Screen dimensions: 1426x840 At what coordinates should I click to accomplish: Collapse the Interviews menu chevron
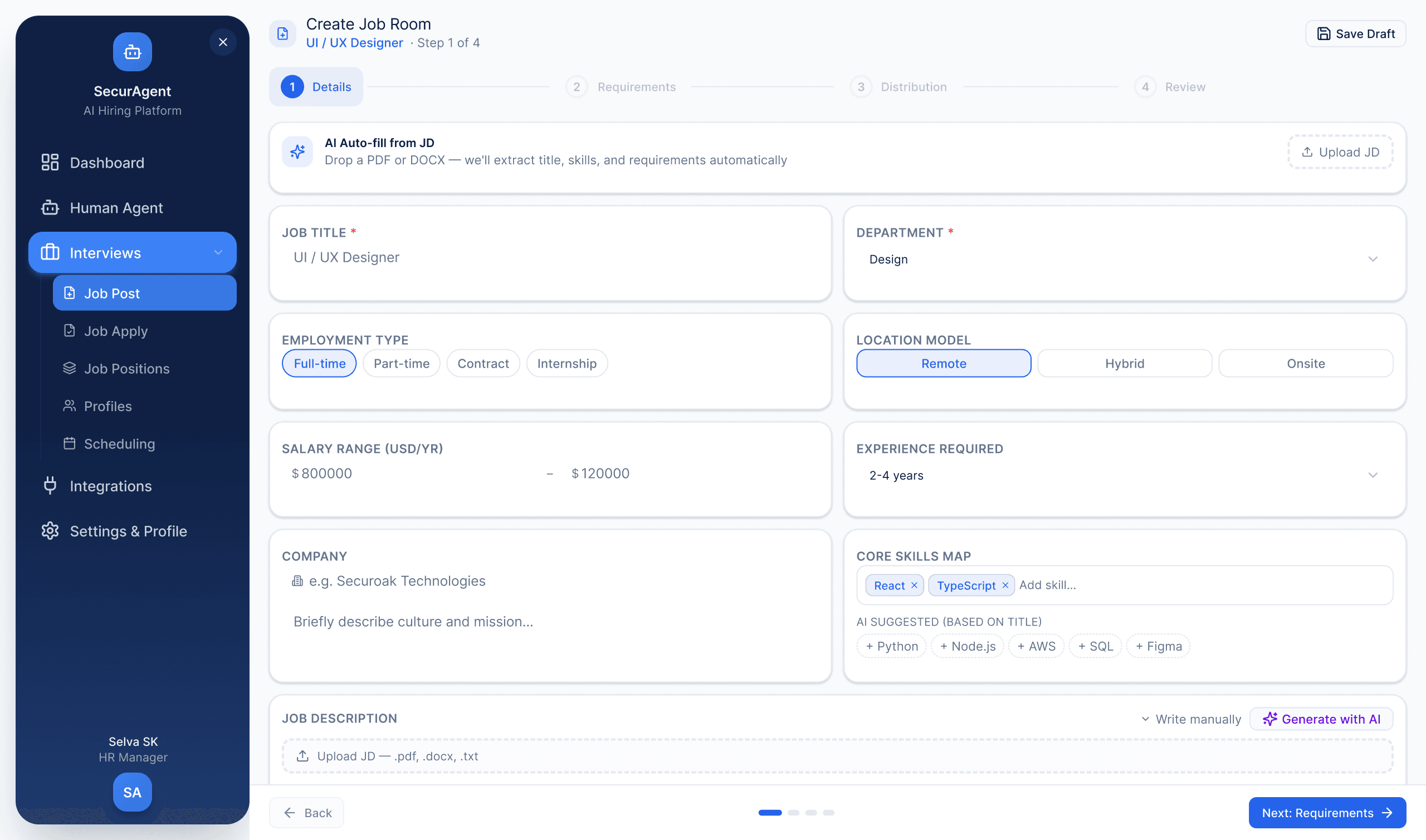point(218,252)
